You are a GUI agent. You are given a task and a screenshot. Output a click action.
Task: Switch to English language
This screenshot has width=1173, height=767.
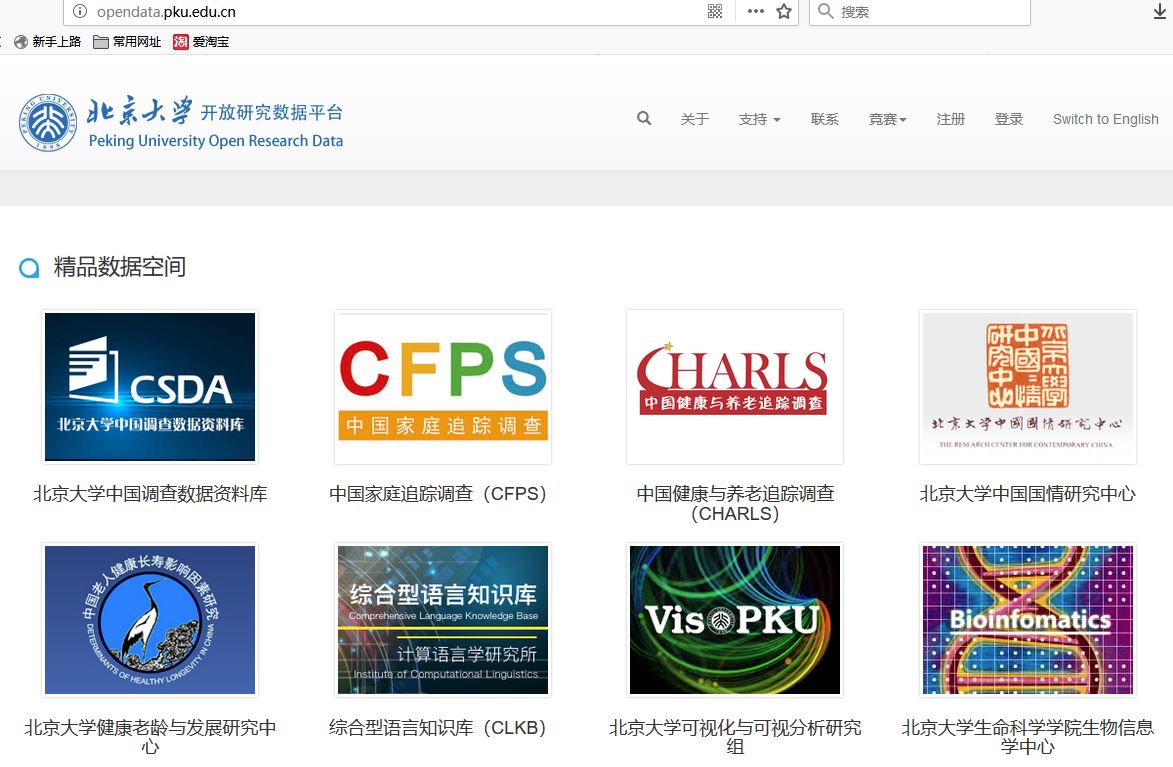click(1106, 119)
